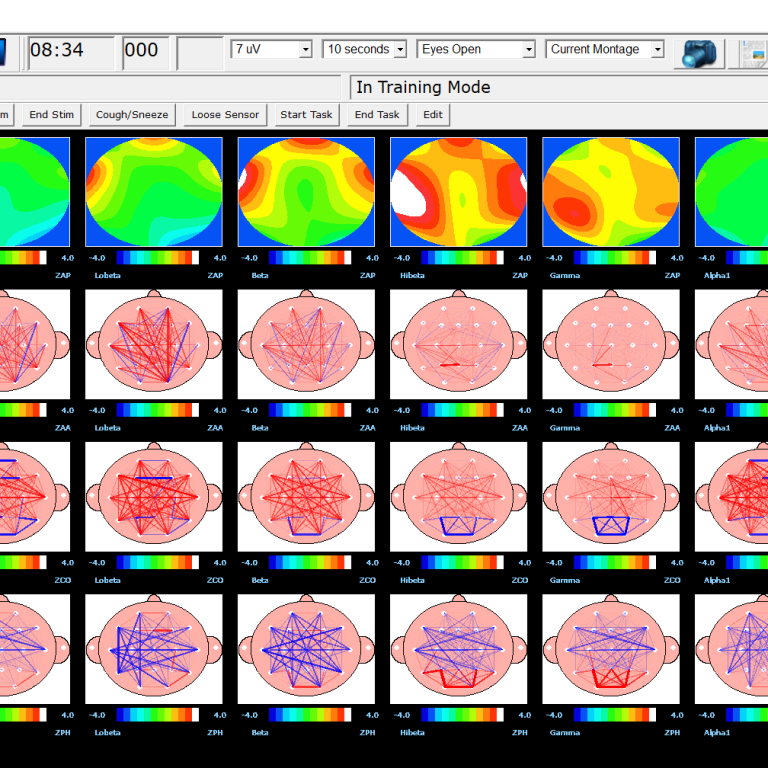This screenshot has width=768, height=768.
Task: Click the camera snapshot icon
Action: (698, 53)
